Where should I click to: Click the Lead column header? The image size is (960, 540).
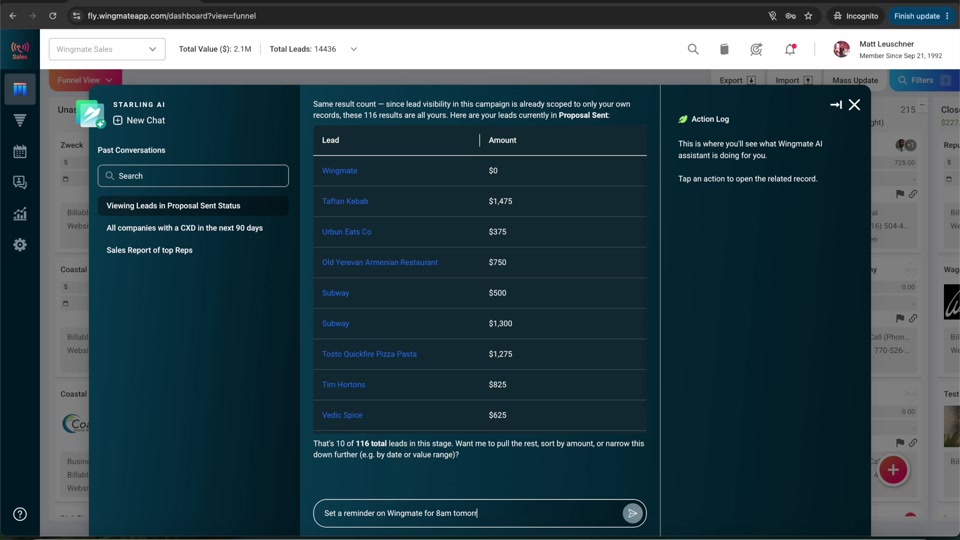331,140
